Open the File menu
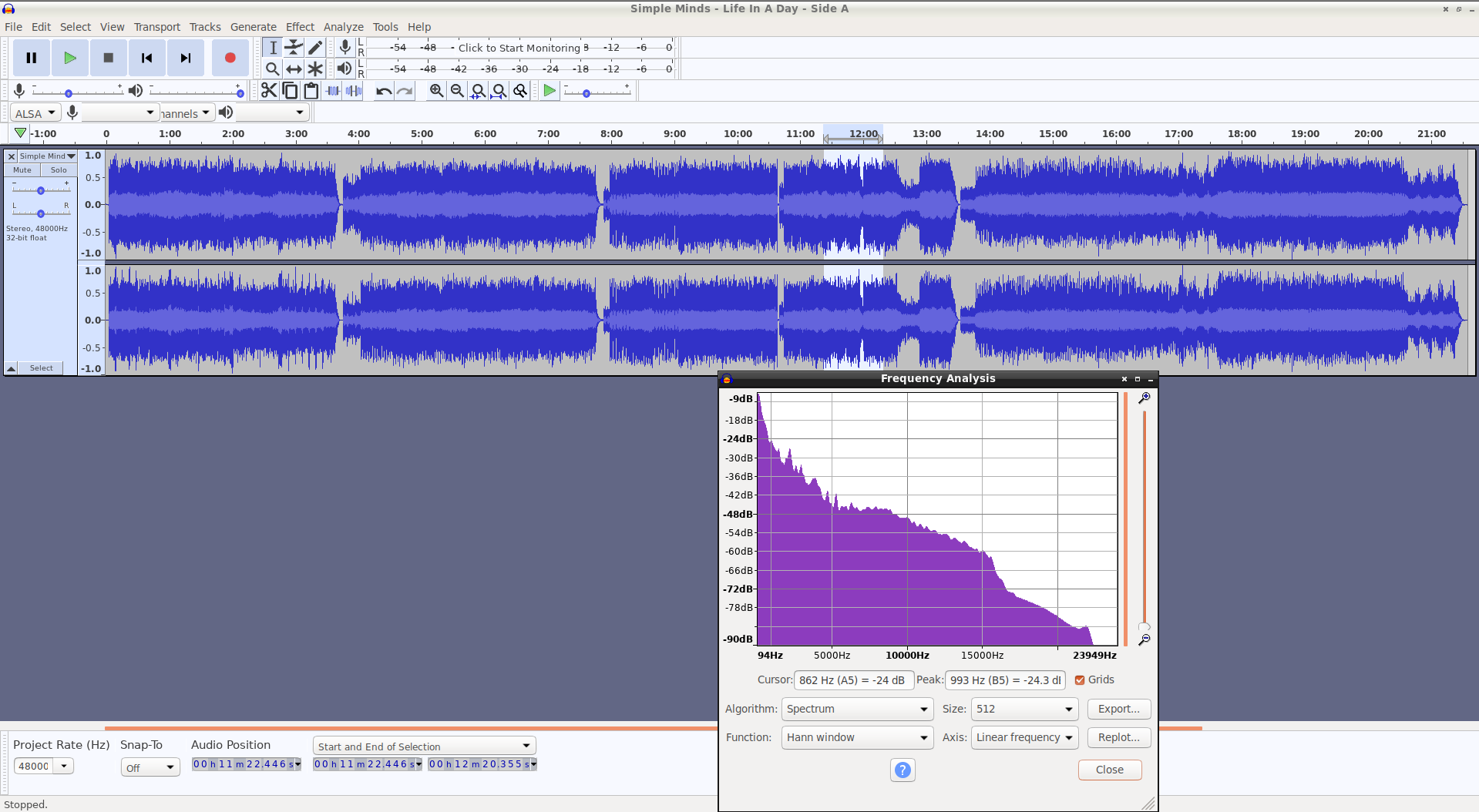Screen dimensions: 1479x812 (13, 27)
